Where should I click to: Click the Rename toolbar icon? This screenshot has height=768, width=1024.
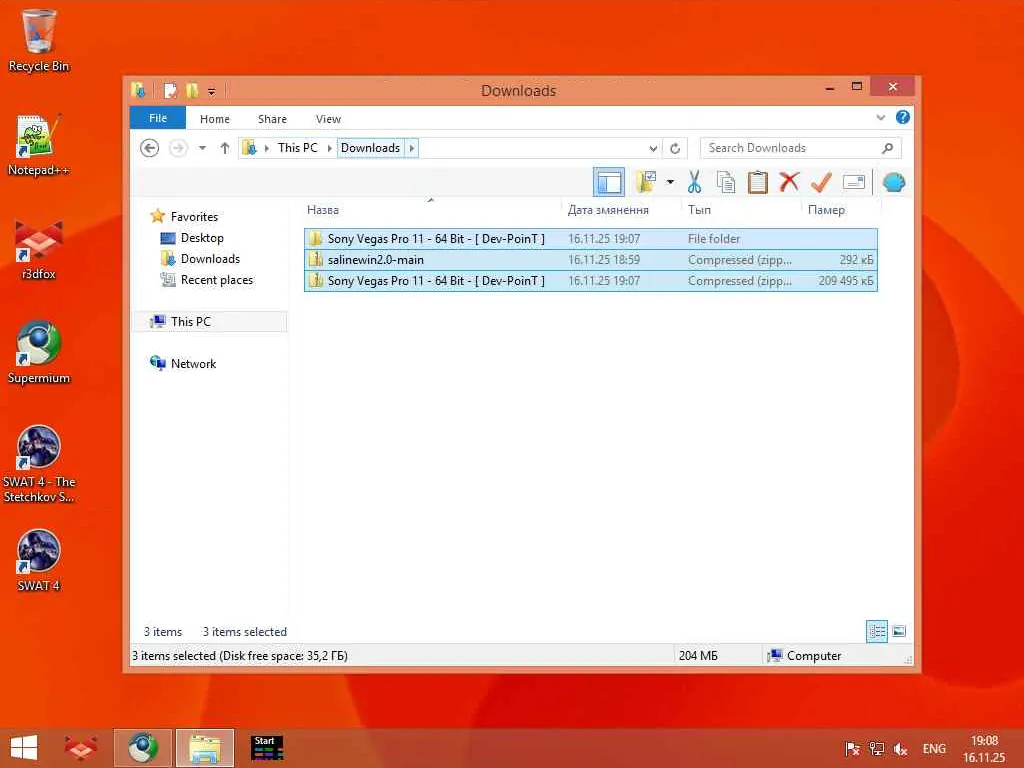[854, 182]
